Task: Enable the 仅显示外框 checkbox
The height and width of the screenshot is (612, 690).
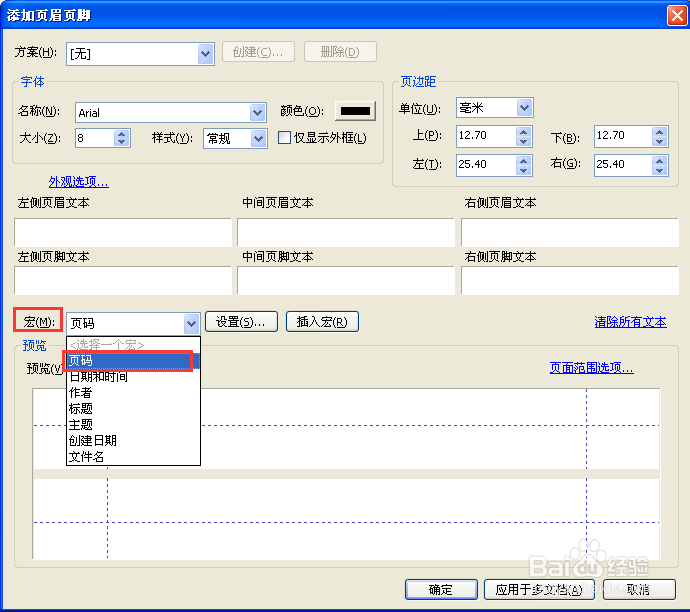Action: [x=285, y=138]
